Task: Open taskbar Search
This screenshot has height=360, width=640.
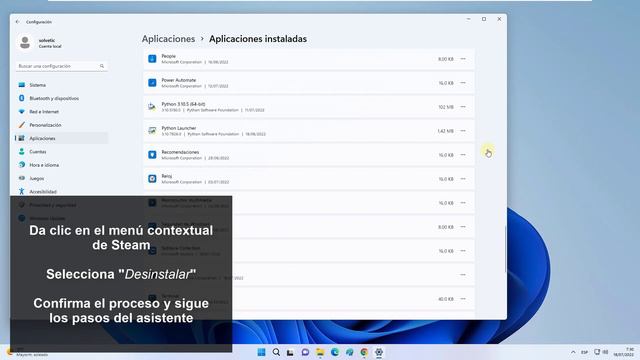Action: coord(276,352)
